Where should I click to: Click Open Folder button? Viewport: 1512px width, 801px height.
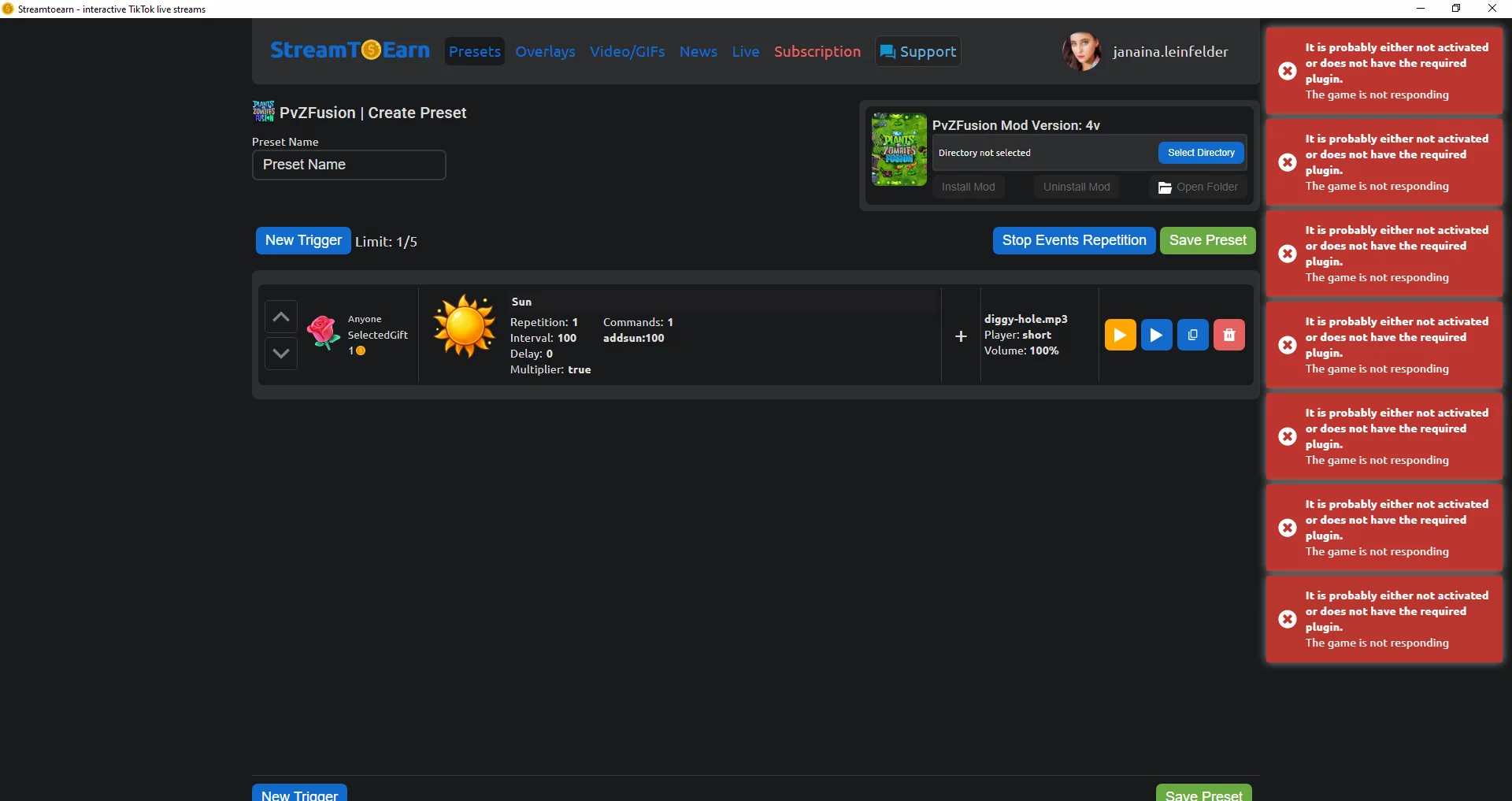coord(1198,187)
